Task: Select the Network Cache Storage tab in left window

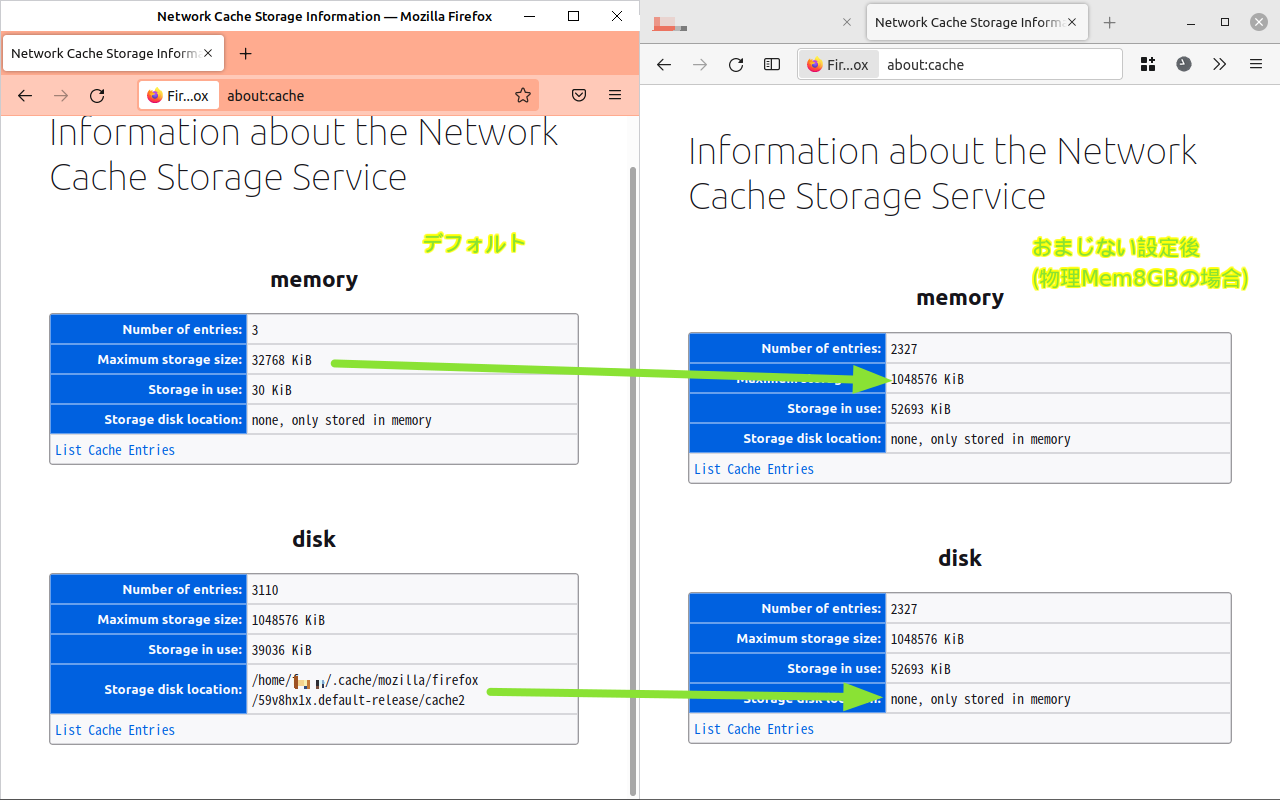Action: (x=104, y=54)
